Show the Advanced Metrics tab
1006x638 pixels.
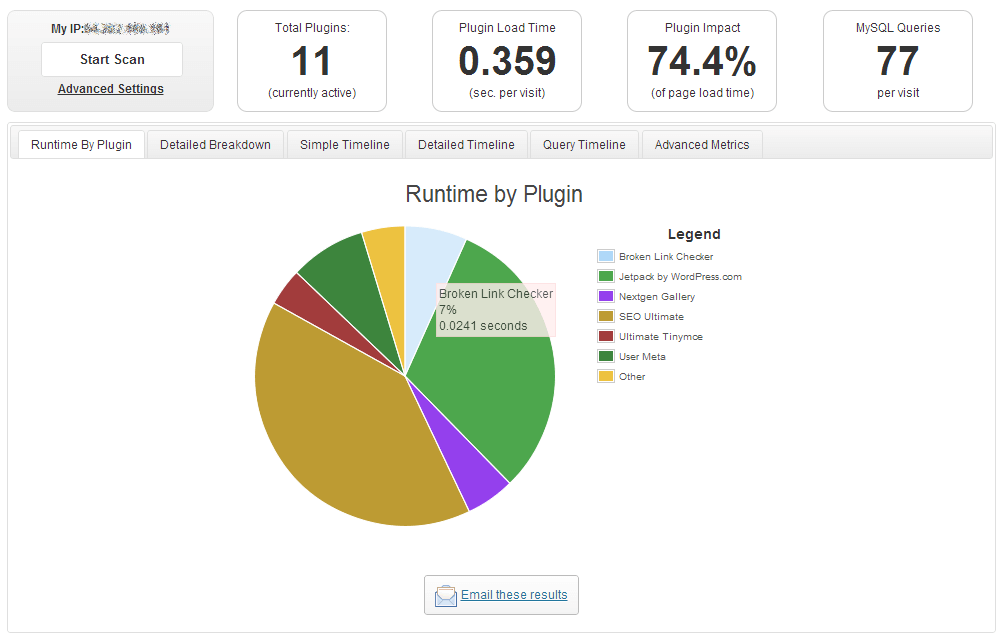[701, 144]
